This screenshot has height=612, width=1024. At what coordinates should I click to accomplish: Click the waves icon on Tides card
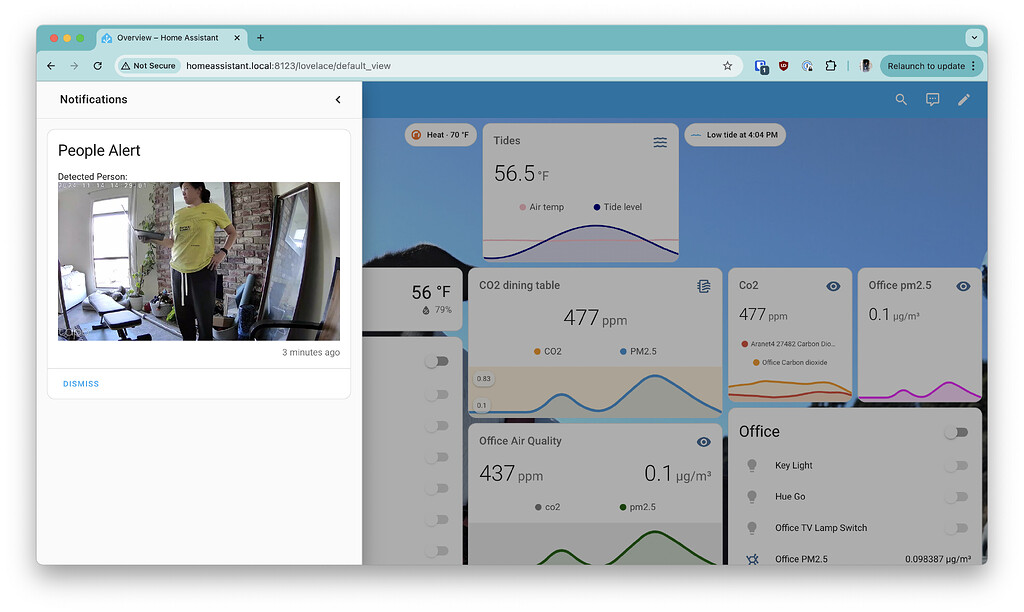(660, 142)
